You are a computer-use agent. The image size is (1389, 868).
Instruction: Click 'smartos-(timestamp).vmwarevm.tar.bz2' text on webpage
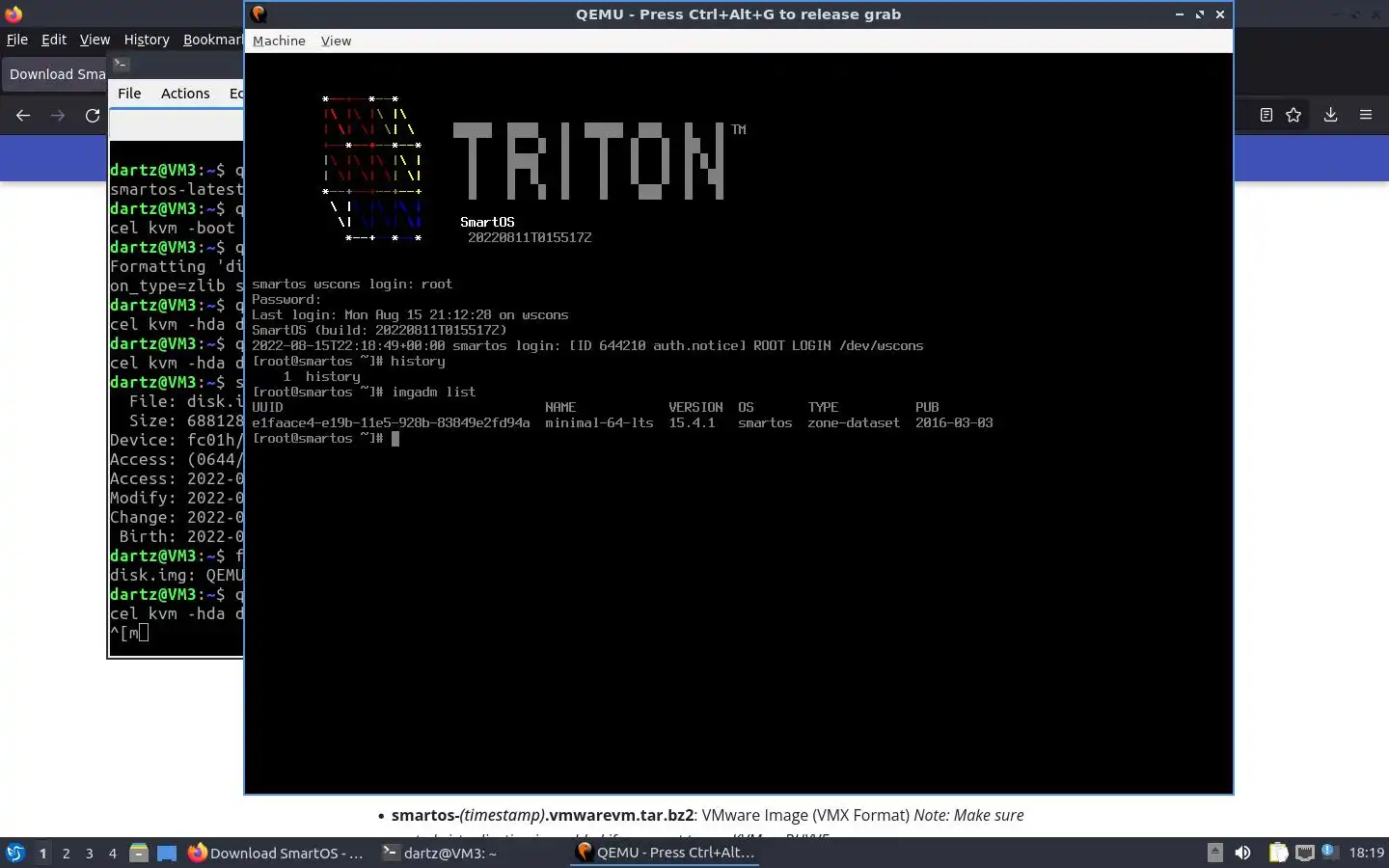pos(542,815)
